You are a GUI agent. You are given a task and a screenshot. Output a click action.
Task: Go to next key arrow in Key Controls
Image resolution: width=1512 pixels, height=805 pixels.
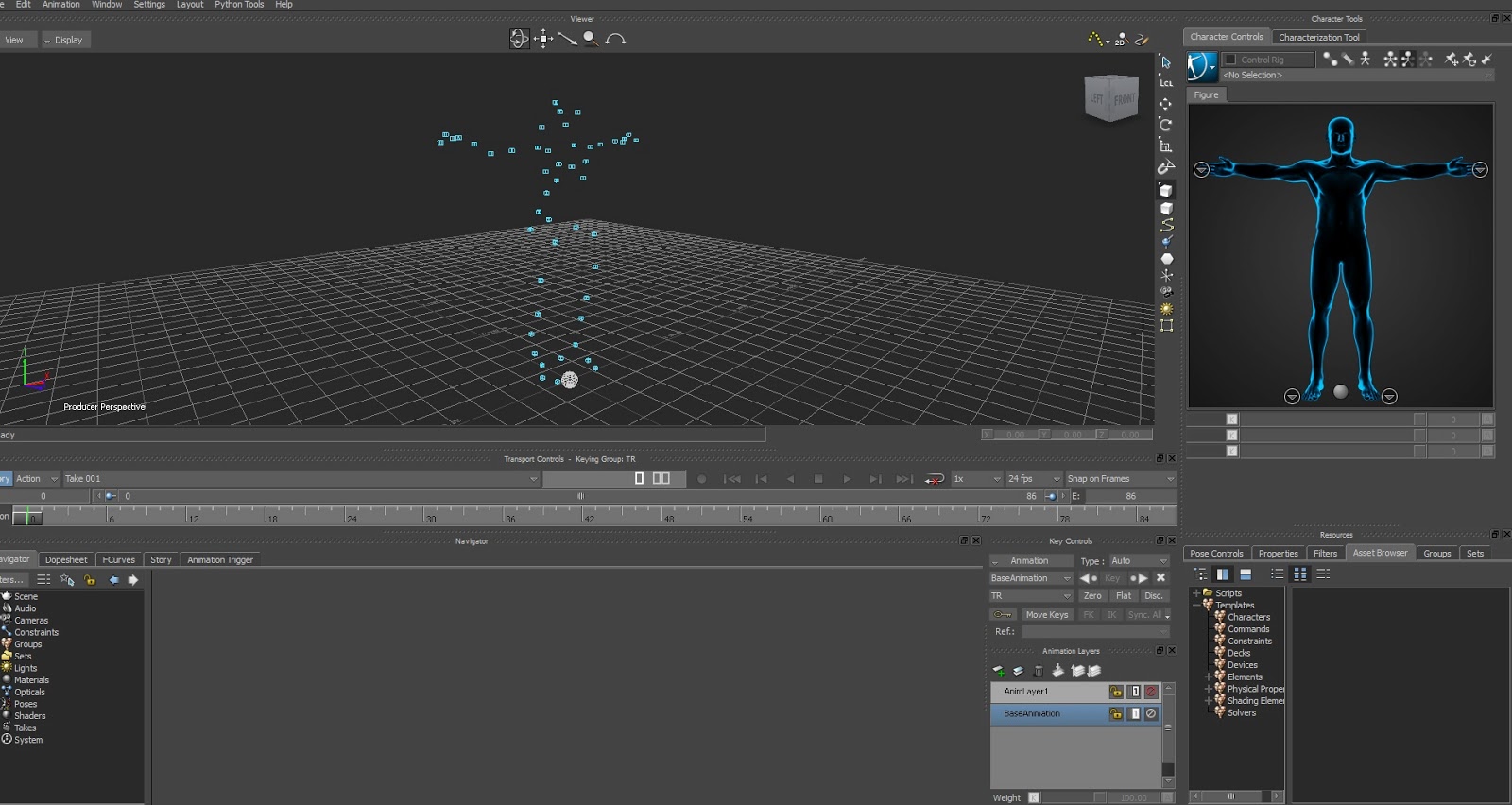pyautogui.click(x=1139, y=578)
